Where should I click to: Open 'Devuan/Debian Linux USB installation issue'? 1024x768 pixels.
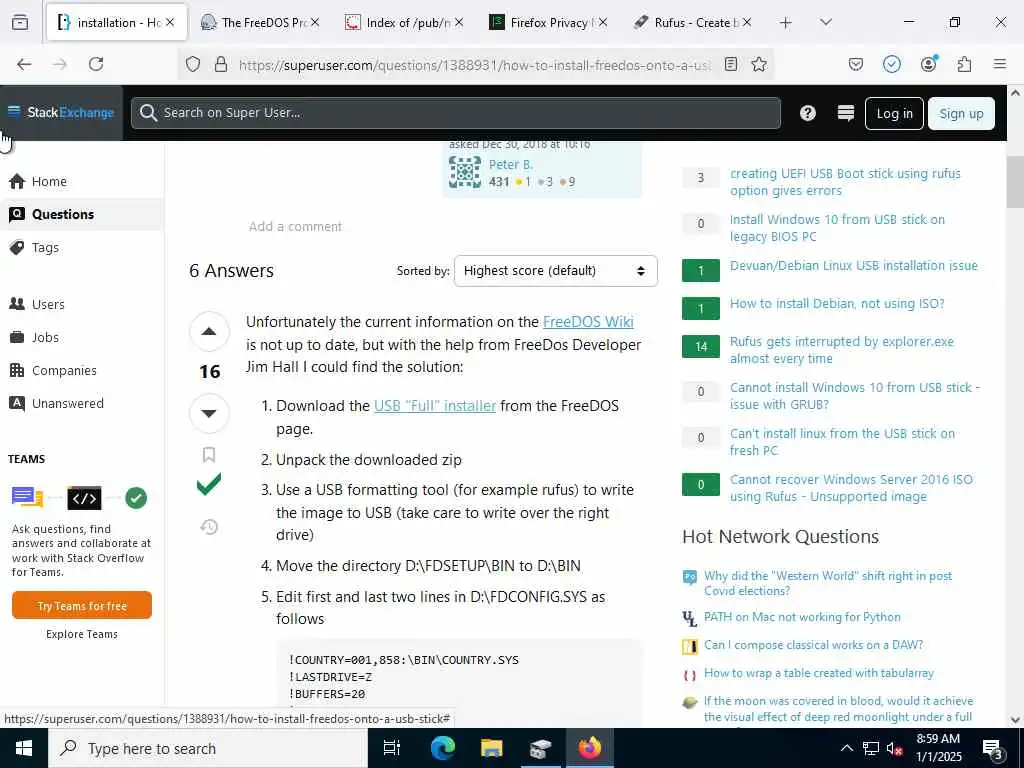(854, 266)
